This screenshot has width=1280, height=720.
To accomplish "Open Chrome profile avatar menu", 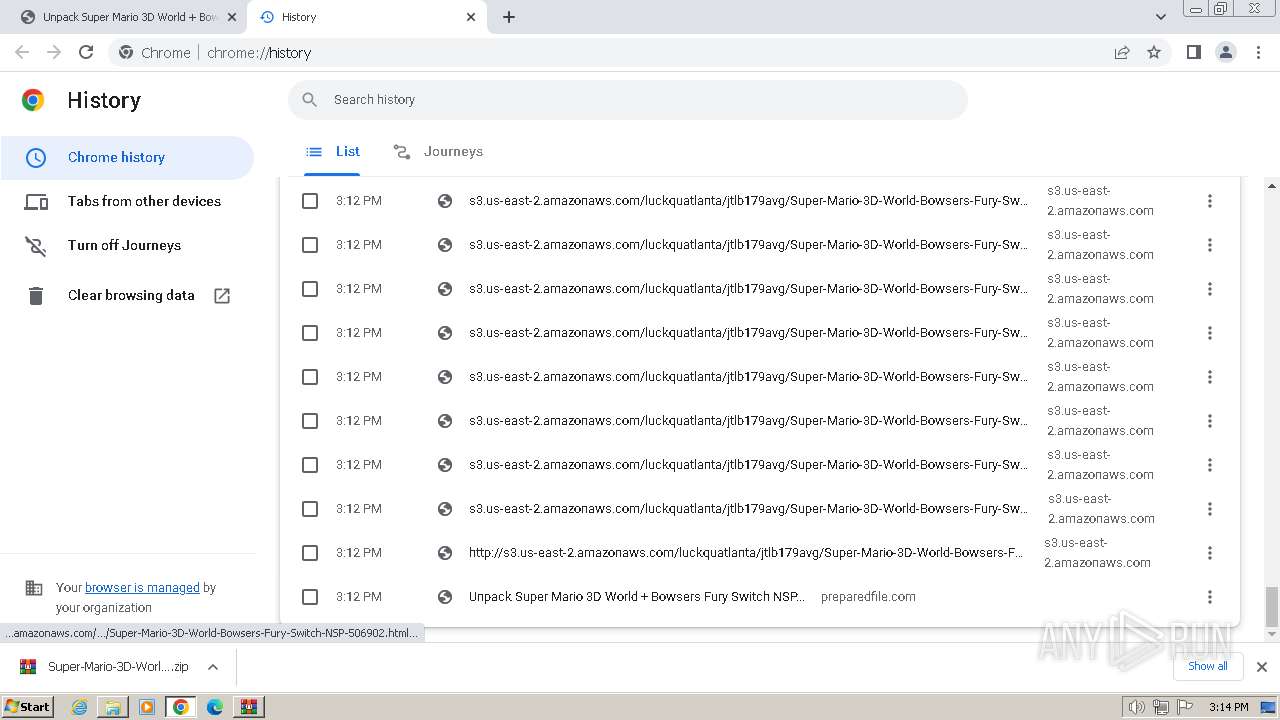I will (x=1225, y=52).
